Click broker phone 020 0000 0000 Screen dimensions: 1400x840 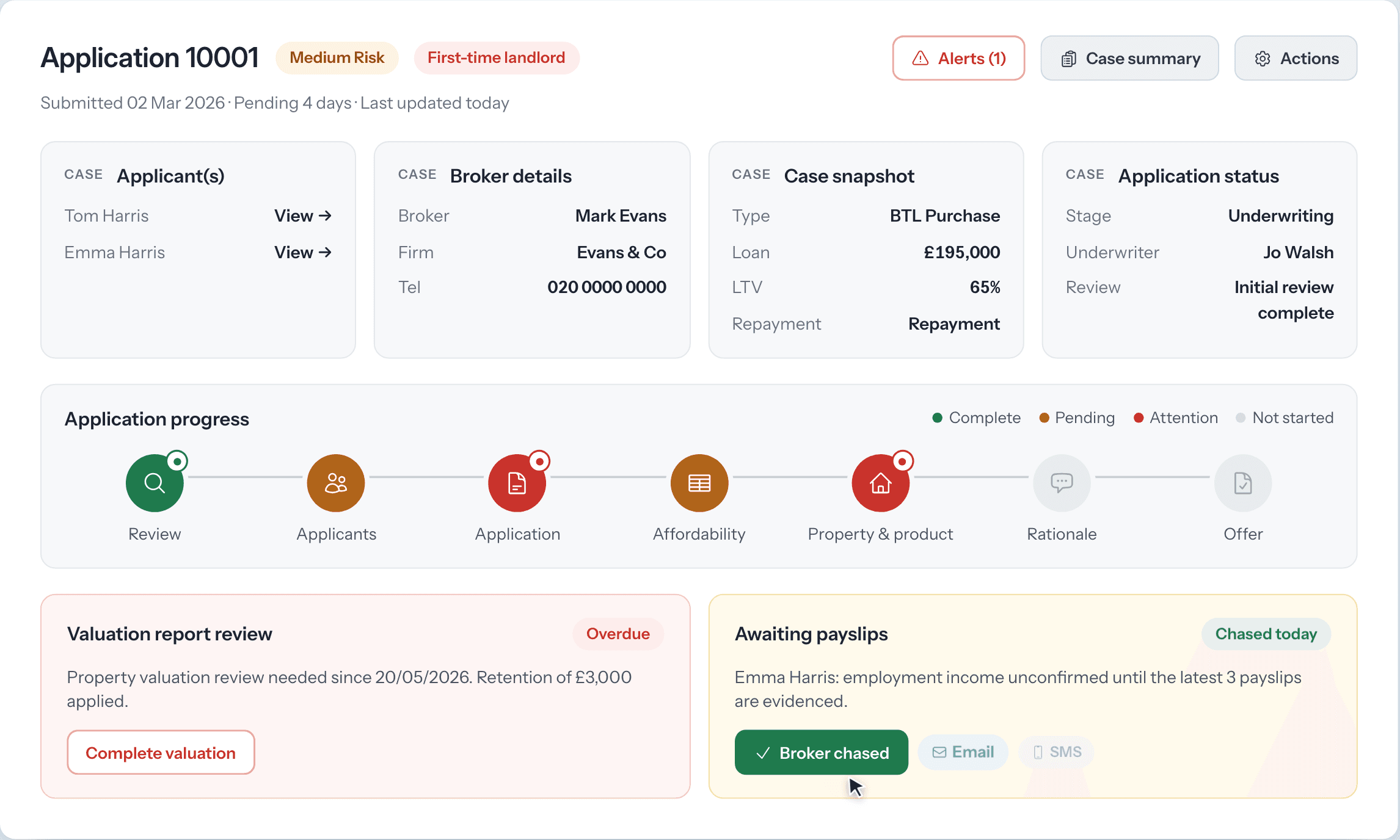(x=607, y=287)
